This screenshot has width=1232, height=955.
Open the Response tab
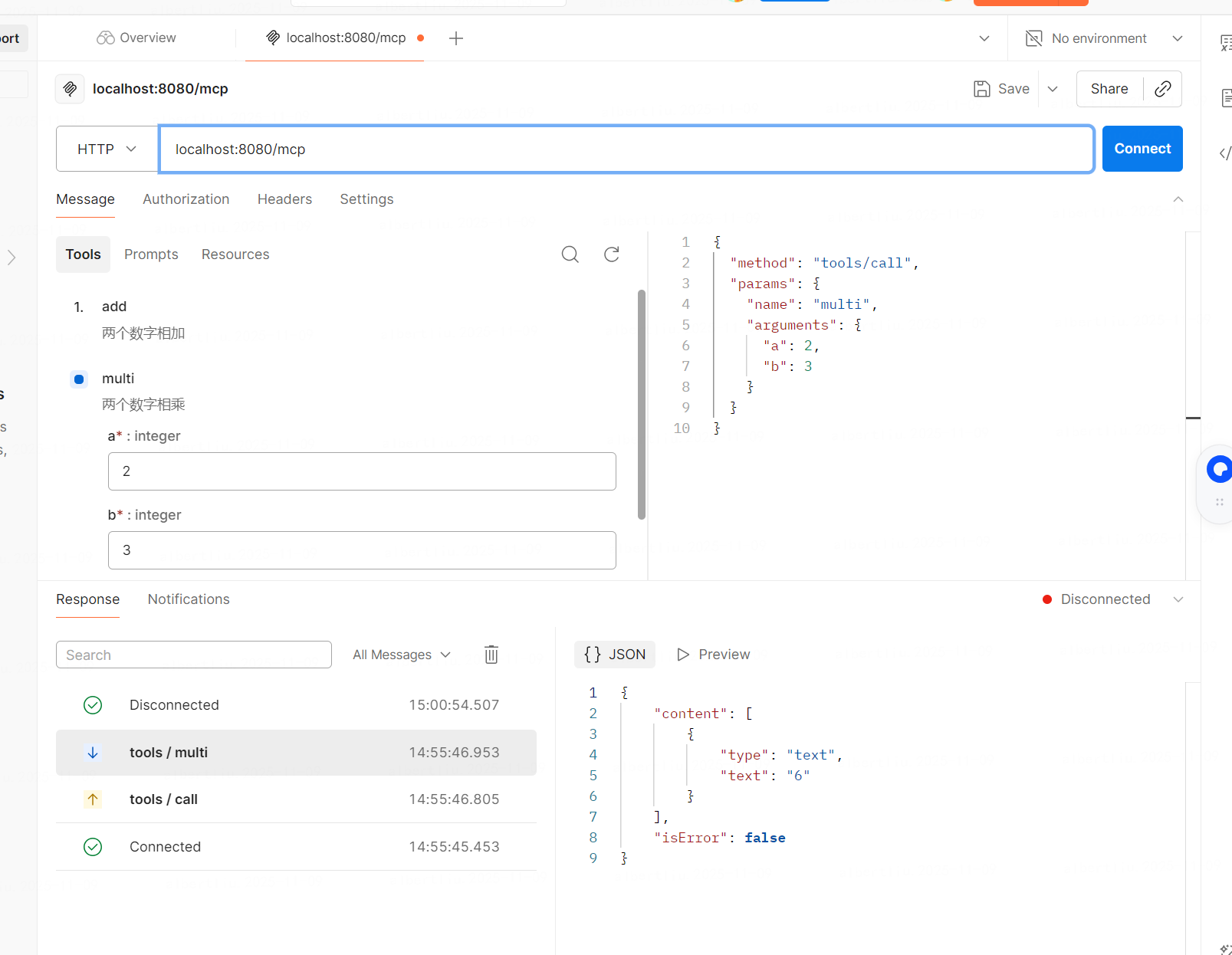click(87, 599)
